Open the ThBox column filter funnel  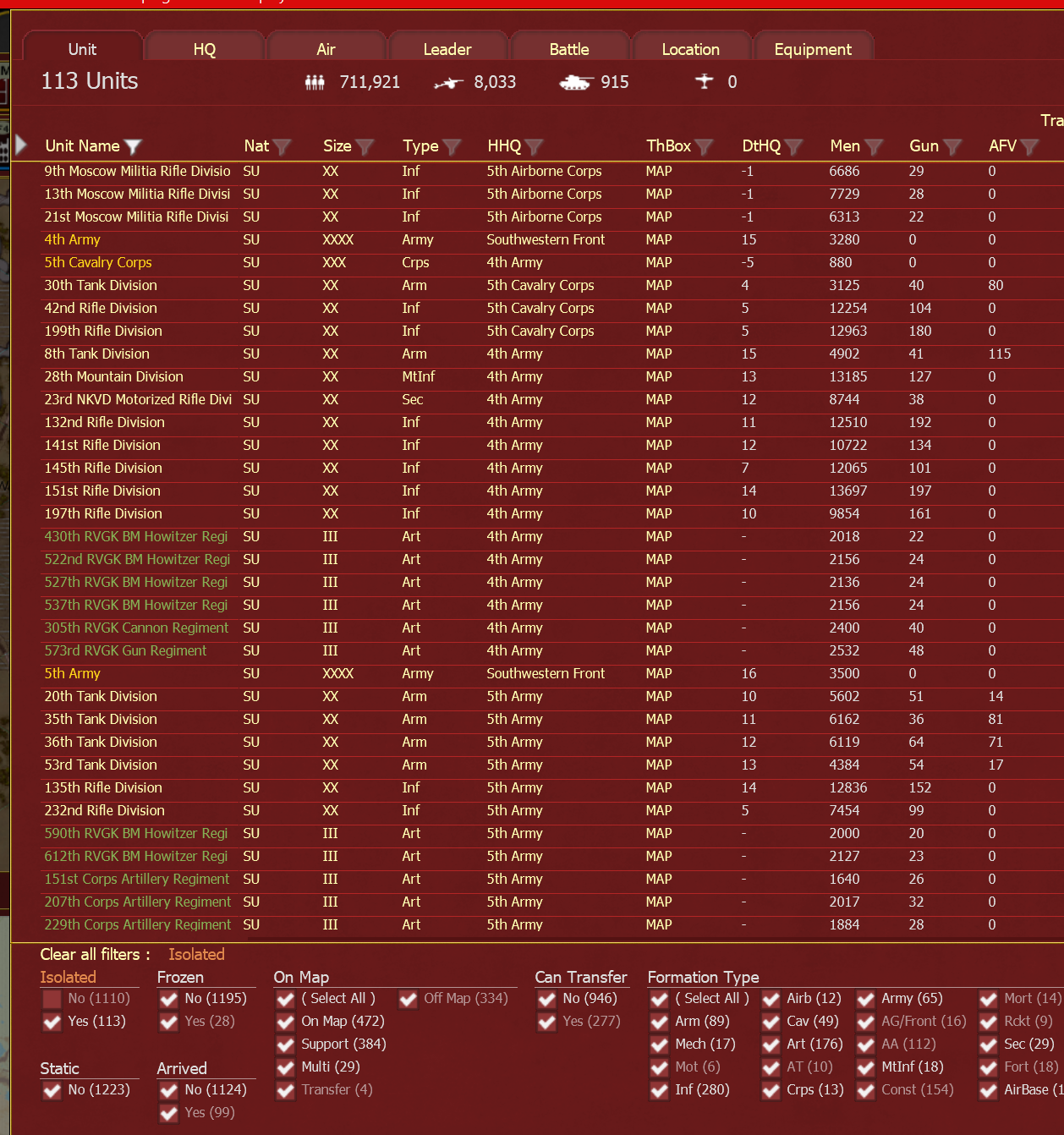[x=704, y=146]
